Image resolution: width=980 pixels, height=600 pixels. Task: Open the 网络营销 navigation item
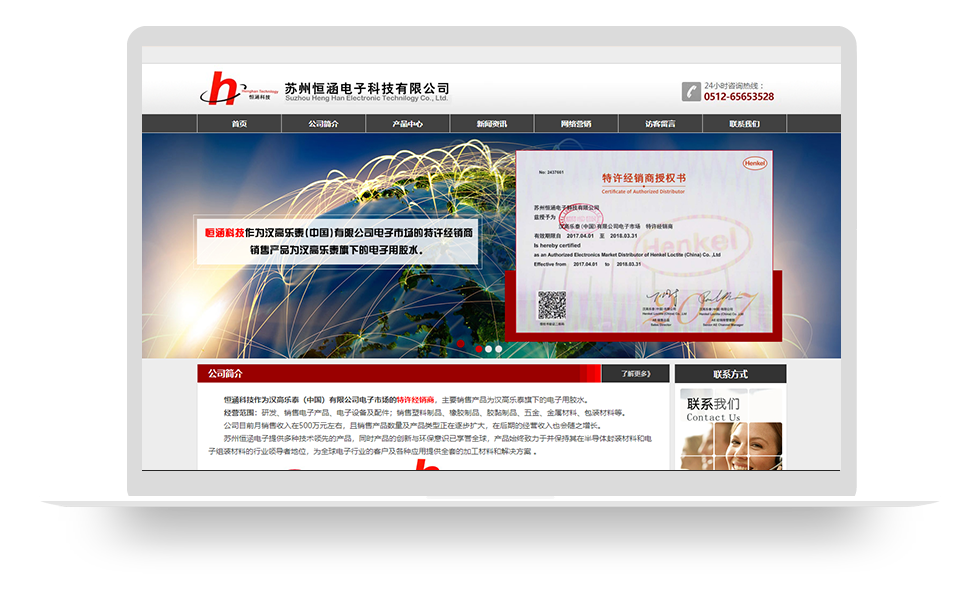[576, 124]
